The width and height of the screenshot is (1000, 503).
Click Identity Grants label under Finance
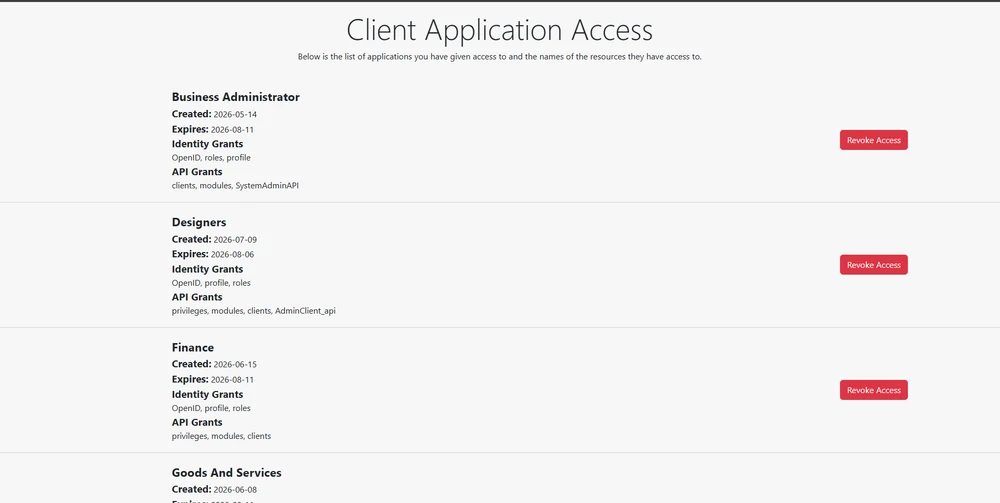pos(207,394)
